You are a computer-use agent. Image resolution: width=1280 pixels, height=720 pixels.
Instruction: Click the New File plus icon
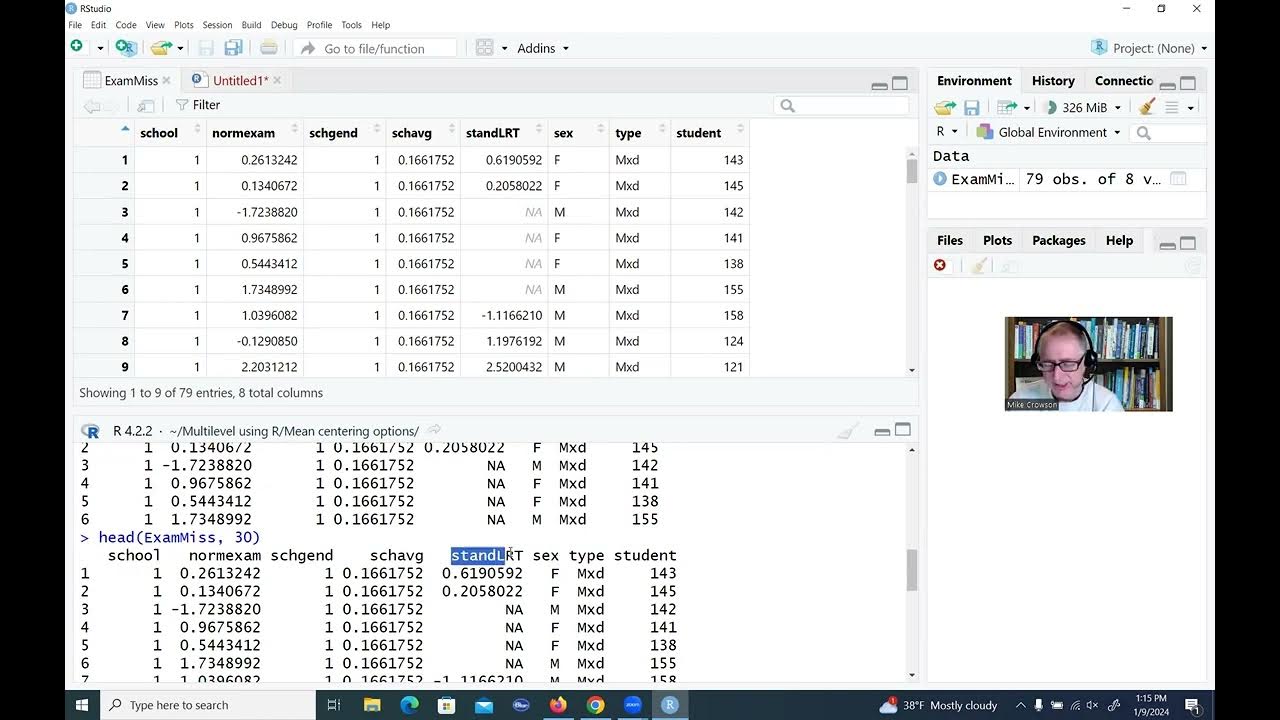pyautogui.click(x=77, y=47)
